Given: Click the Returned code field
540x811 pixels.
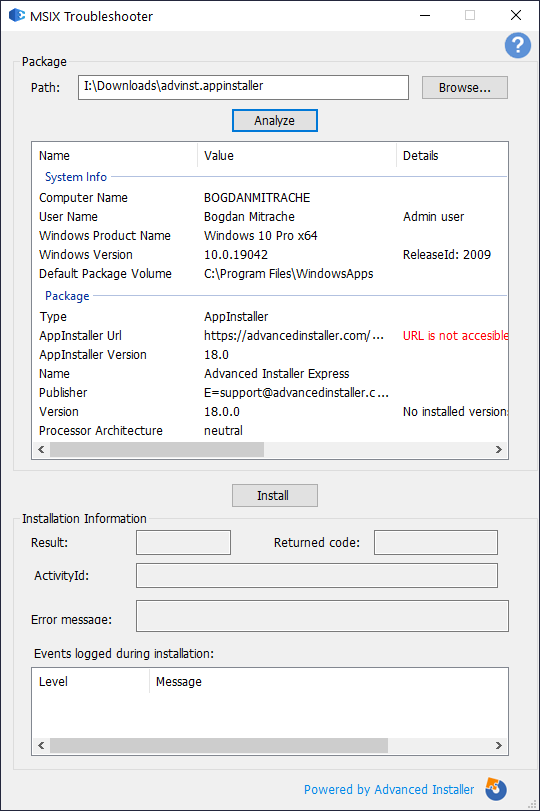Looking at the screenshot, I should (436, 542).
